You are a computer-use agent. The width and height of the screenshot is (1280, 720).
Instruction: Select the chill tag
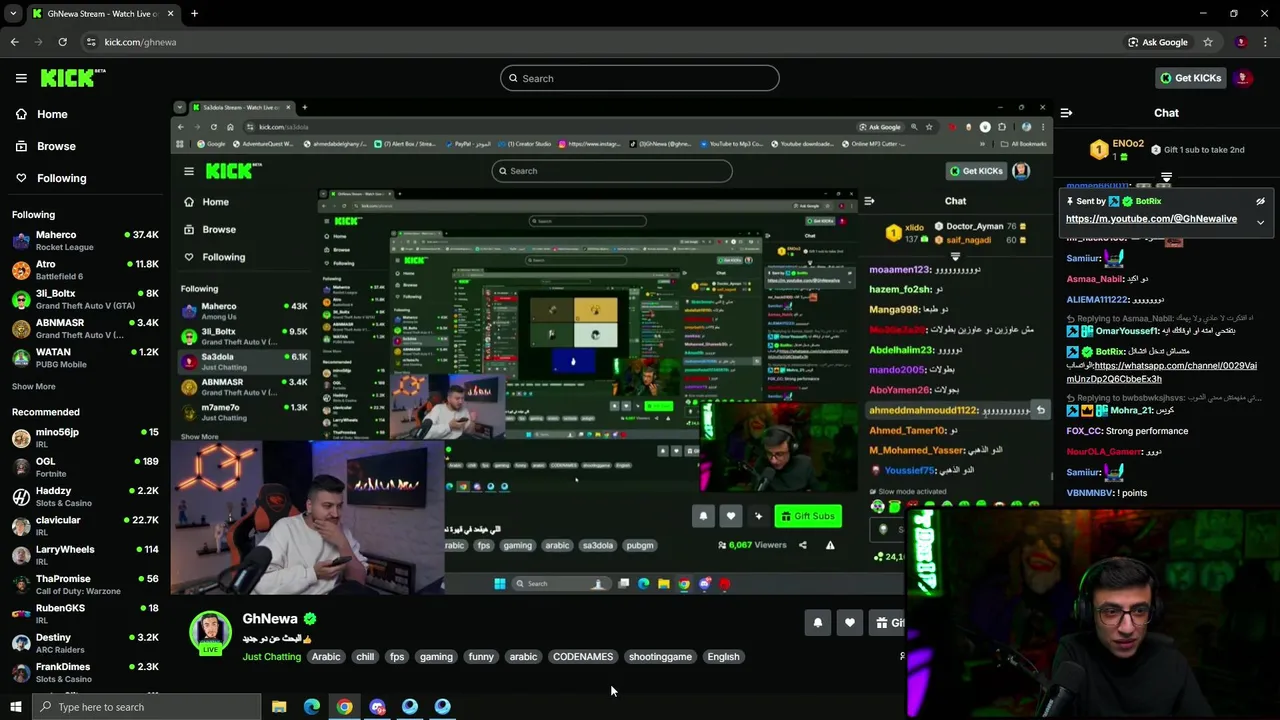coord(365,657)
